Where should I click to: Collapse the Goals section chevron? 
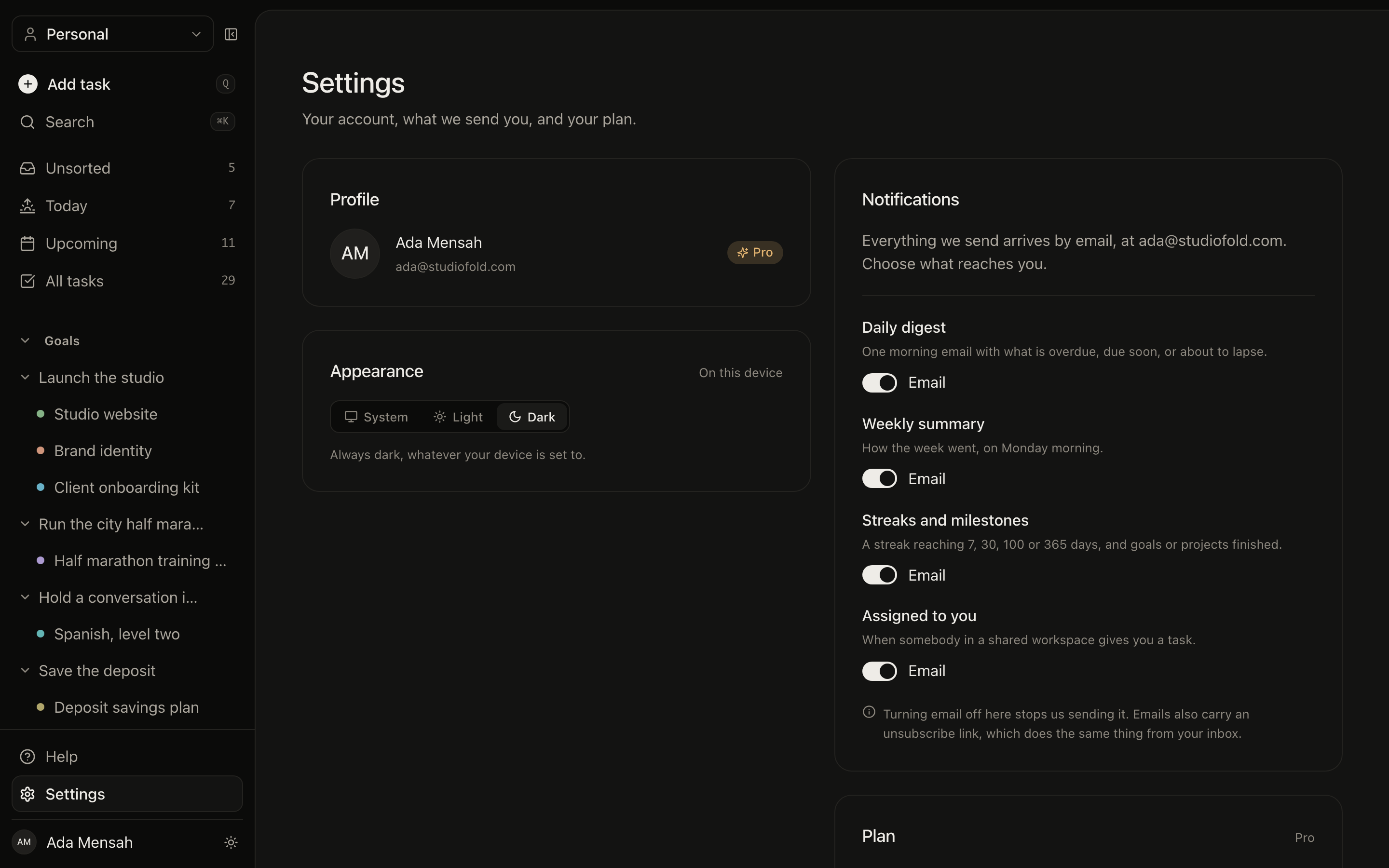click(x=25, y=340)
